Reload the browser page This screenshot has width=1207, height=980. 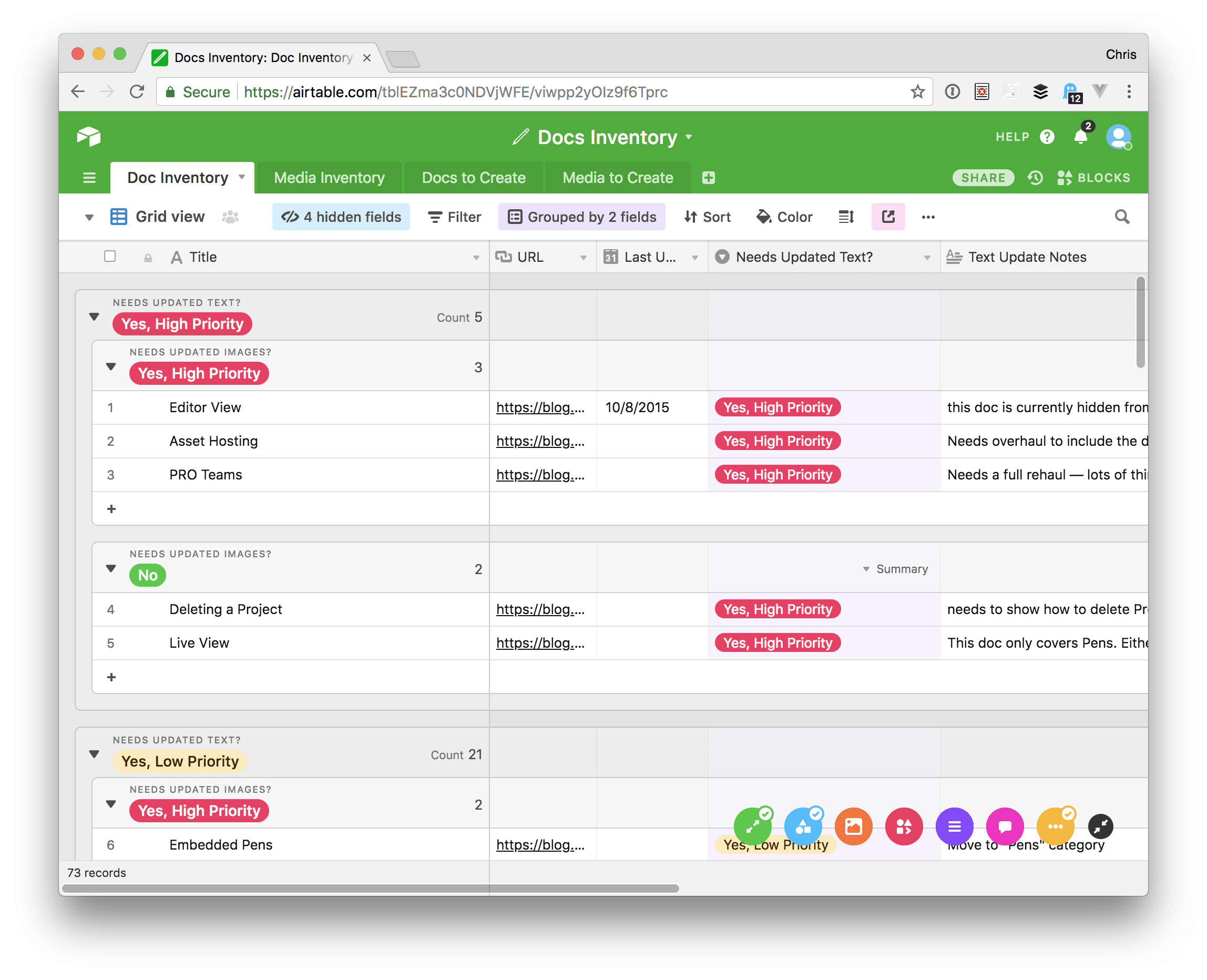[137, 91]
